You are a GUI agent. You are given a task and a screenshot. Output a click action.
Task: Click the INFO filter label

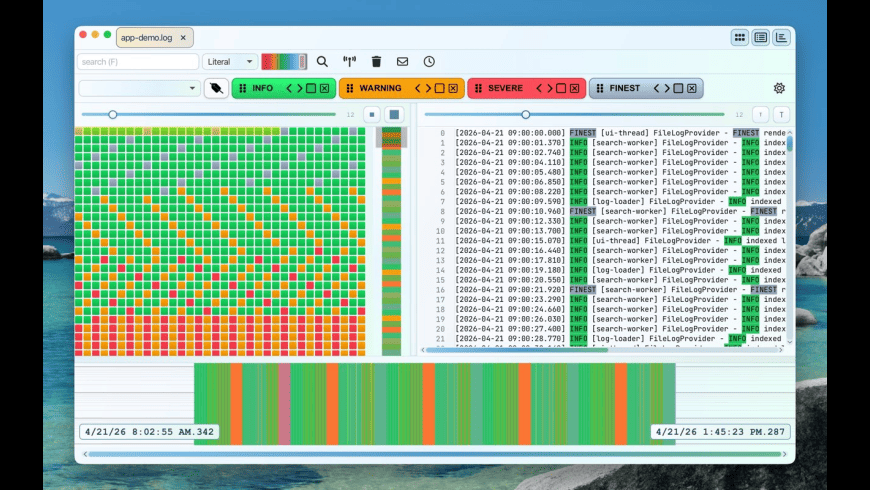coord(262,88)
